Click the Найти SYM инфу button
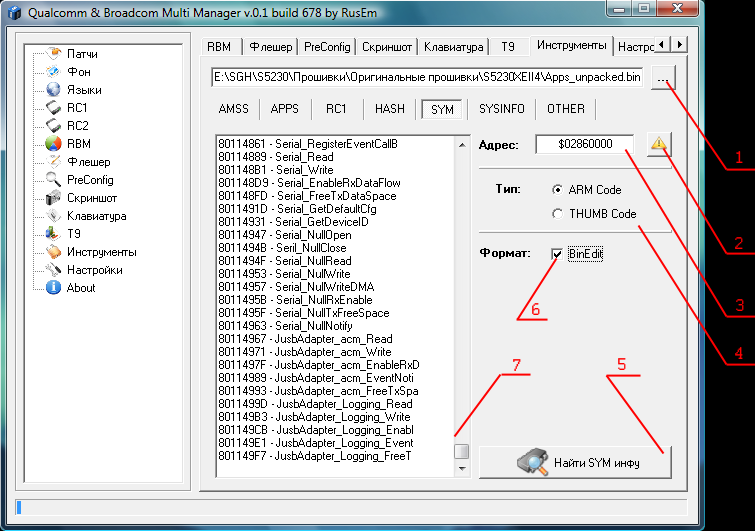The width and height of the screenshot is (755, 531). (575, 462)
